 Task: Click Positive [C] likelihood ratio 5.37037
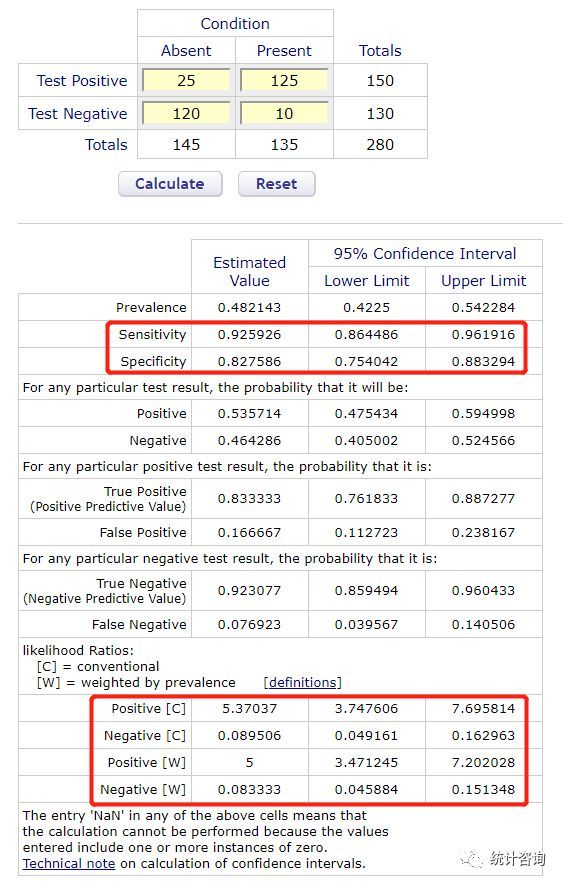point(249,709)
